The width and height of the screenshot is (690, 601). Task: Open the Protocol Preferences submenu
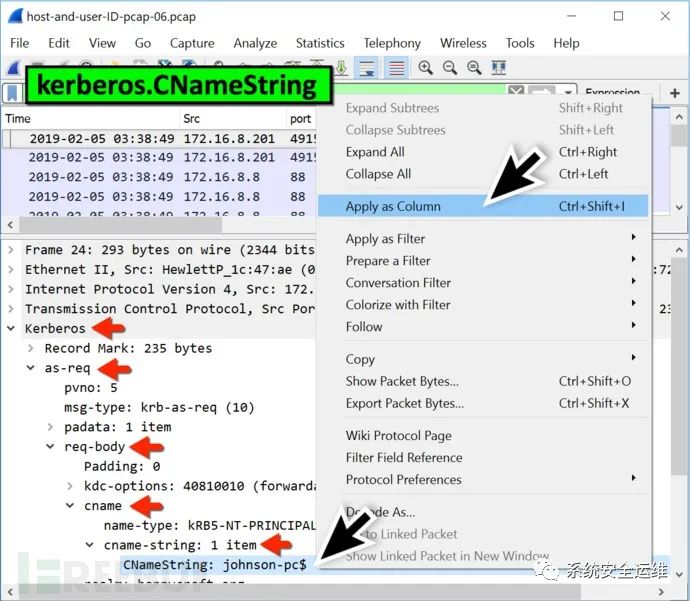coord(483,480)
